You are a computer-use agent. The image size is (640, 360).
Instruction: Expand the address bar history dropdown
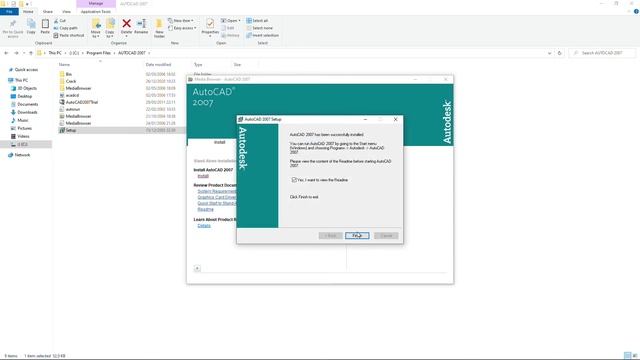coord(549,53)
